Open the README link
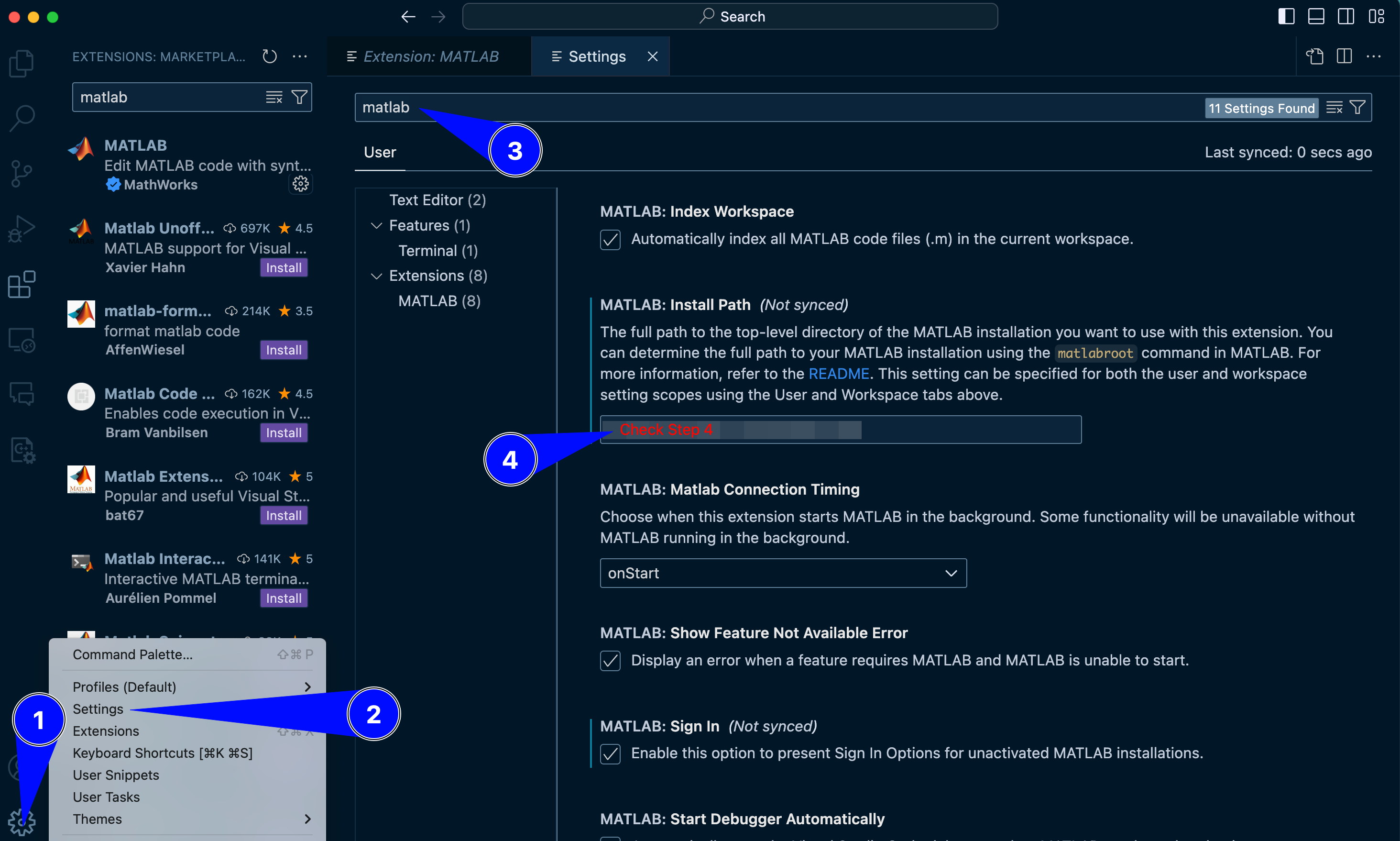The width and height of the screenshot is (1400, 841). [x=838, y=374]
